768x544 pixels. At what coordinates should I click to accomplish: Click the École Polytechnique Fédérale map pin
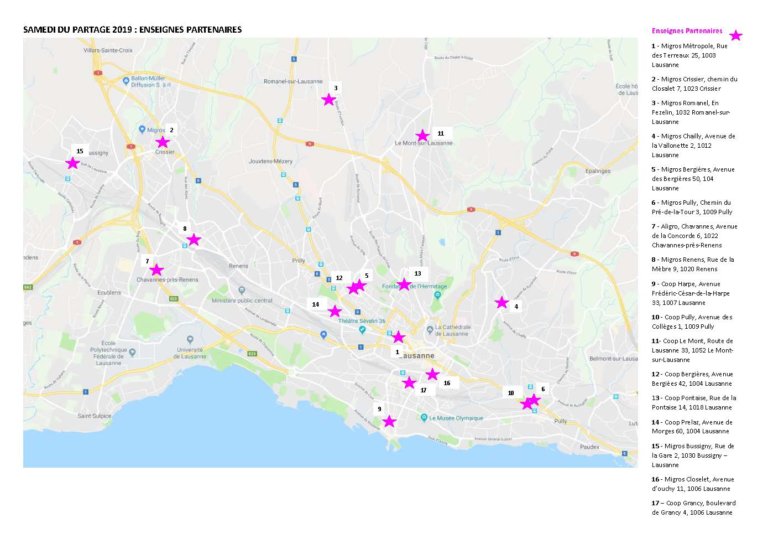(x=132, y=353)
